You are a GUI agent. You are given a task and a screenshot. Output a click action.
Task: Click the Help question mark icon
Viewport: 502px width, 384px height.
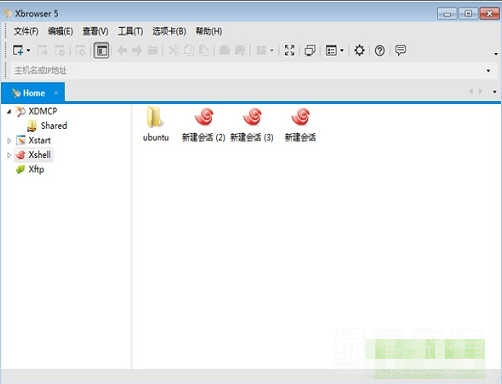(380, 51)
